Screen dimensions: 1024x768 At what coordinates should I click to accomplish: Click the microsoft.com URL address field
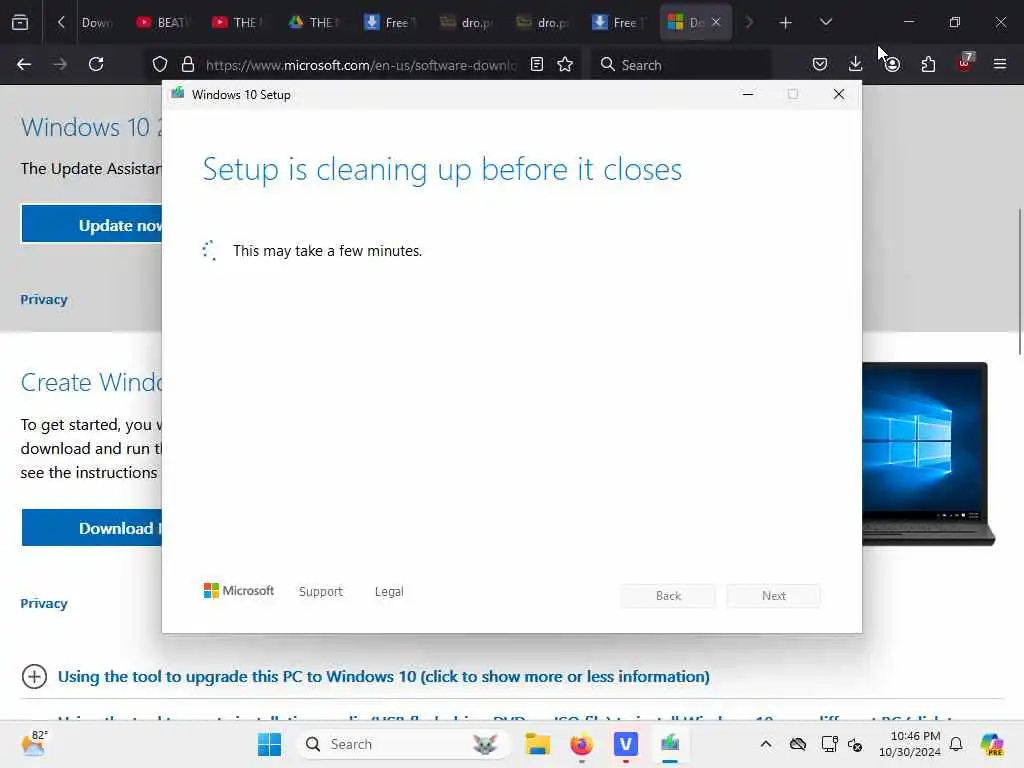[x=360, y=65]
